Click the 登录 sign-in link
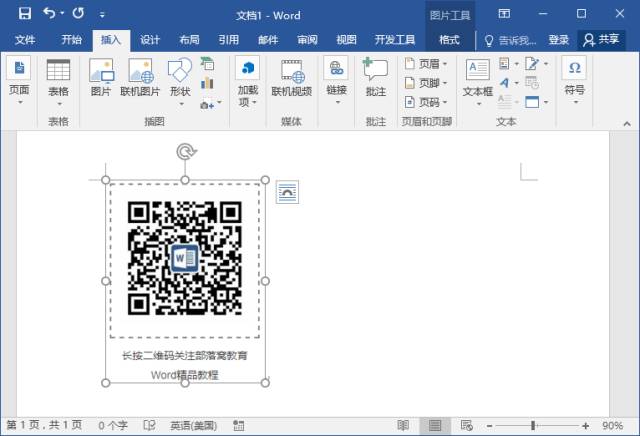640x436 pixels. coord(559,40)
